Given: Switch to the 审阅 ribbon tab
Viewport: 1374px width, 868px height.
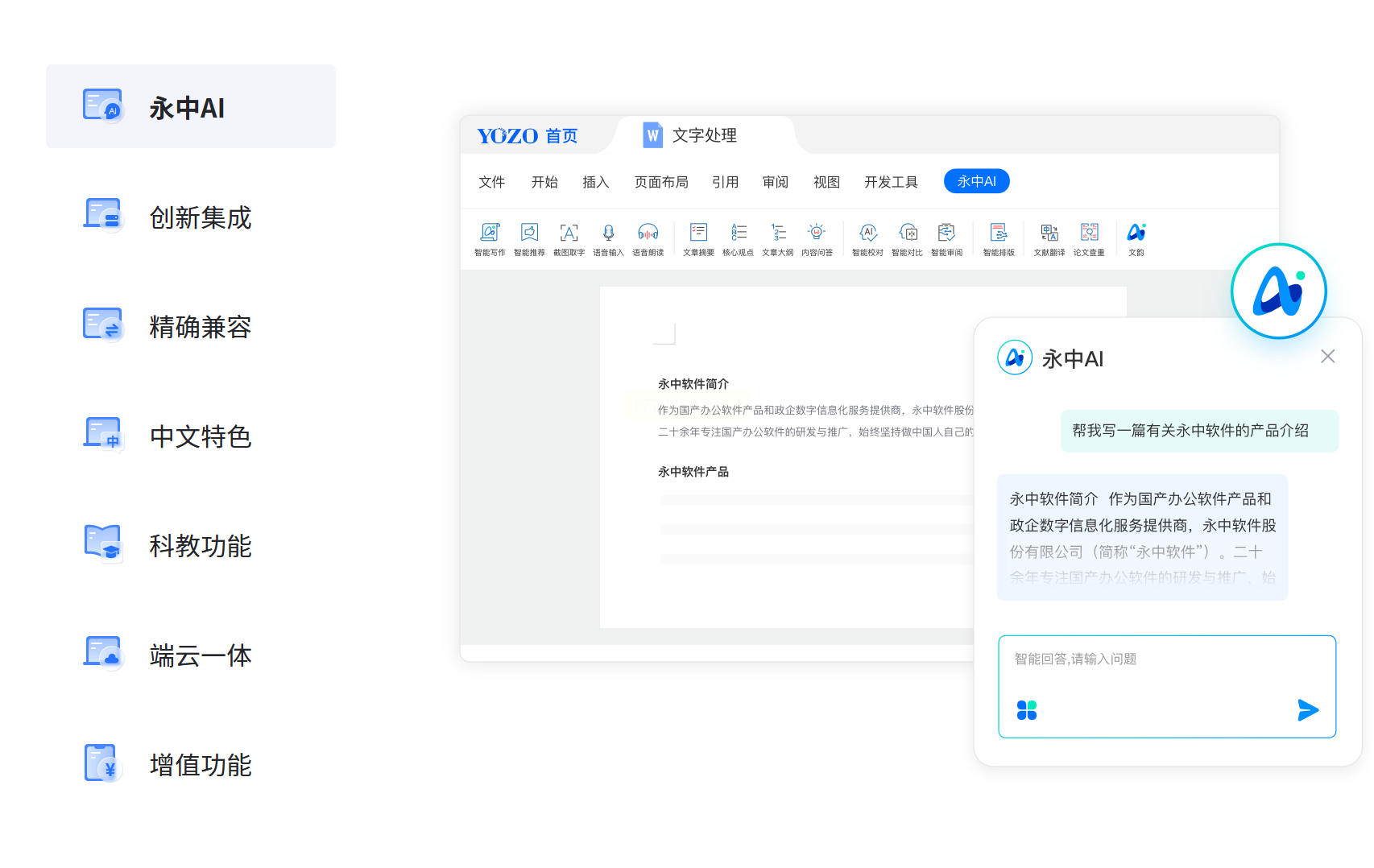Looking at the screenshot, I should 776,182.
